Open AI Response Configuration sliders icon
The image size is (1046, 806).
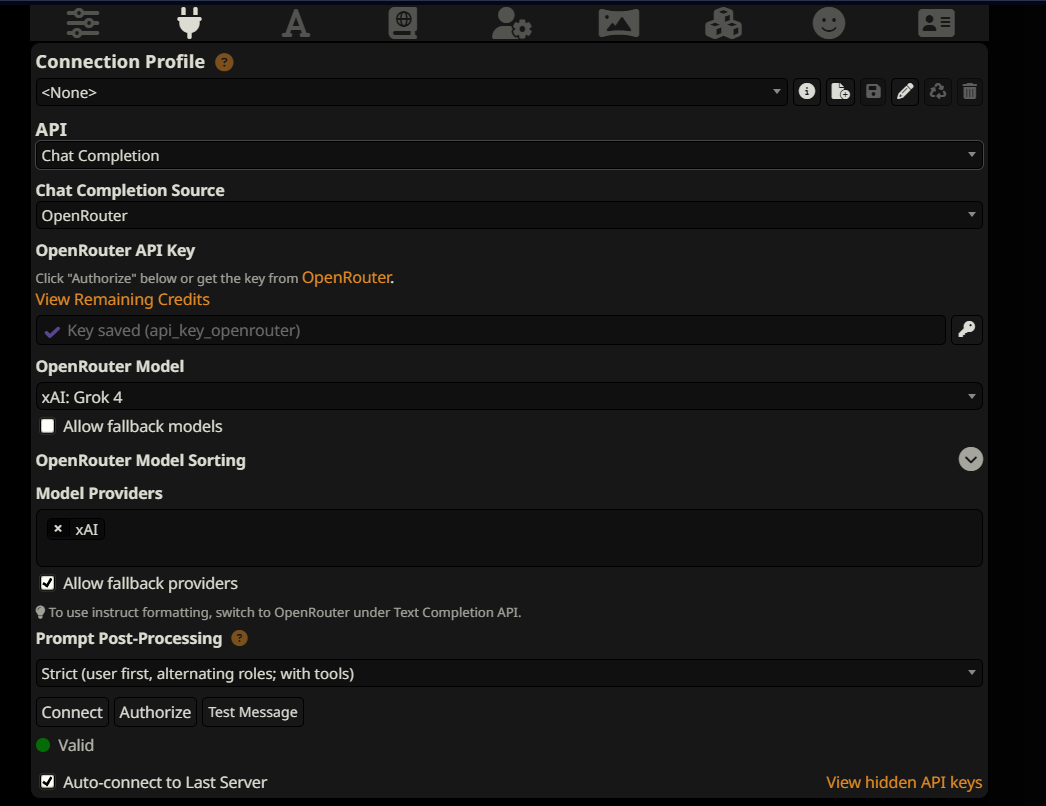[x=83, y=23]
